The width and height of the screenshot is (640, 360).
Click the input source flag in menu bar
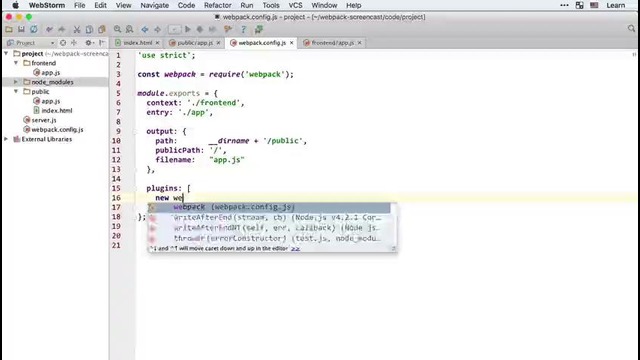click(594, 5)
